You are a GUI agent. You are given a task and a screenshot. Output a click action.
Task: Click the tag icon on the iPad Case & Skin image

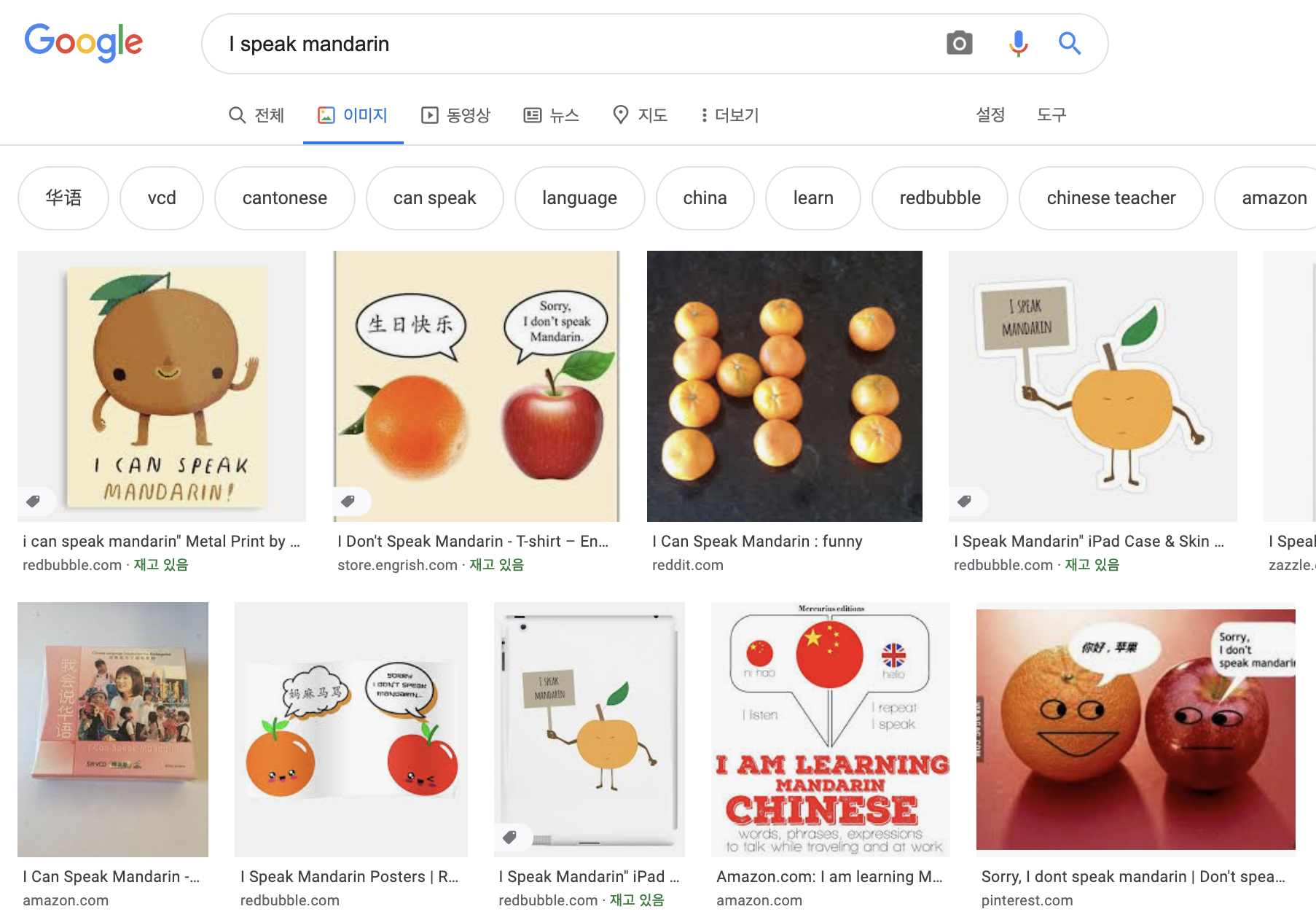[x=964, y=501]
